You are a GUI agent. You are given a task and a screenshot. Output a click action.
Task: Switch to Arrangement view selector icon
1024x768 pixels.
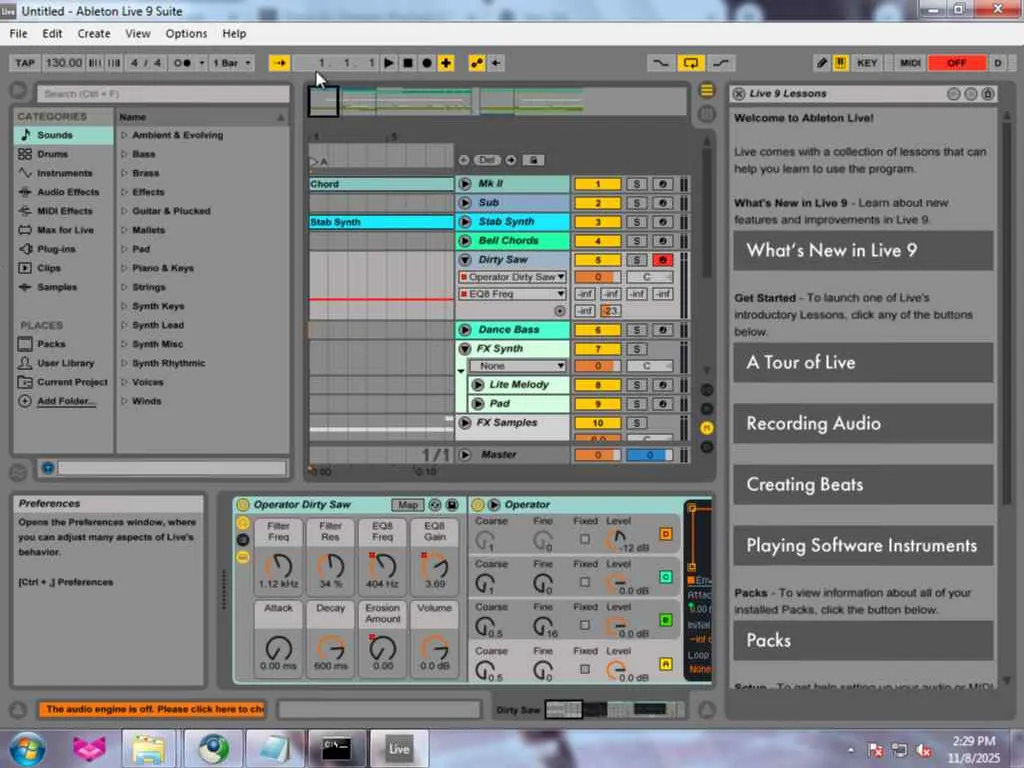pos(707,90)
